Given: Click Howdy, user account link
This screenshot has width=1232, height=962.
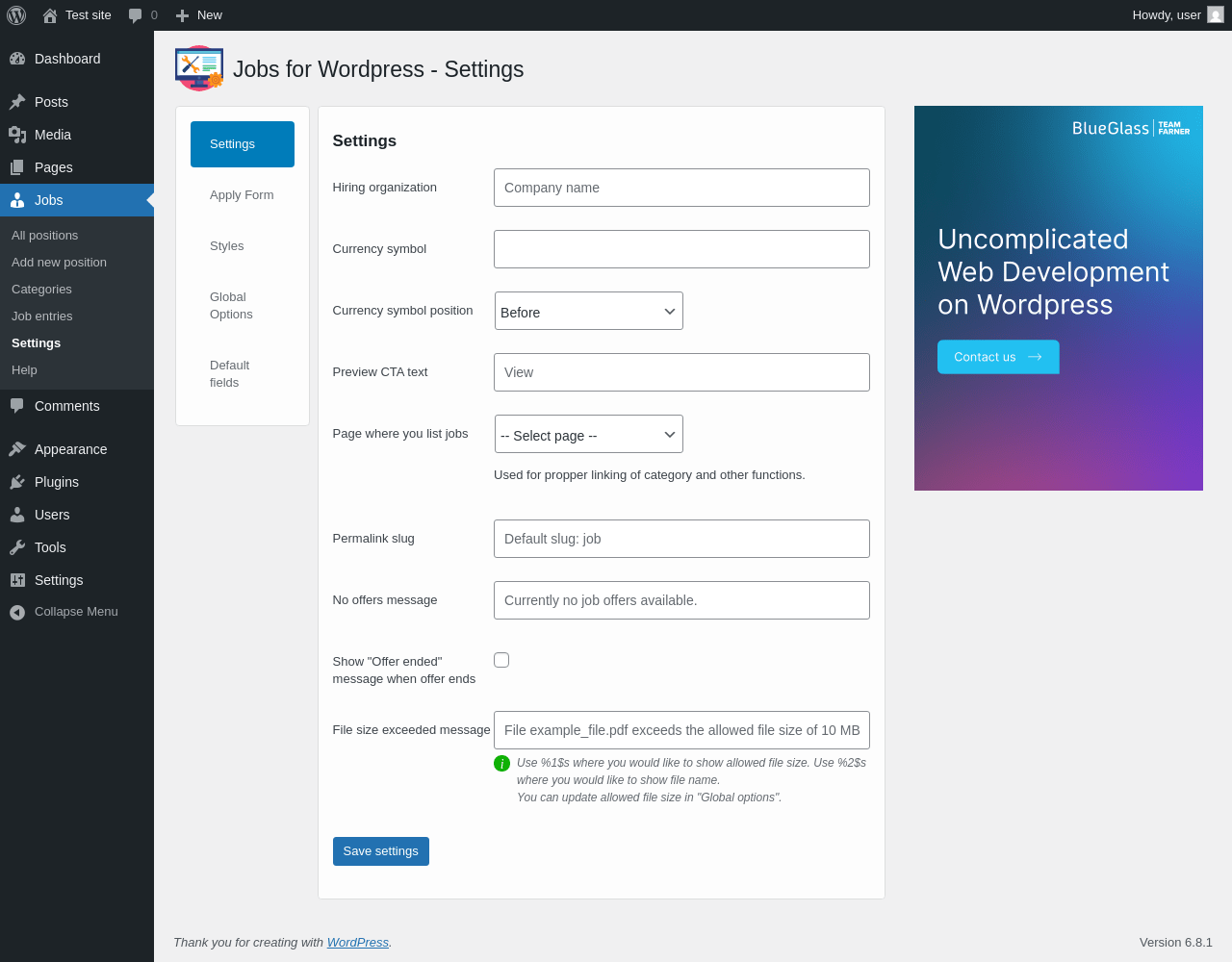Looking at the screenshot, I should [1178, 15].
